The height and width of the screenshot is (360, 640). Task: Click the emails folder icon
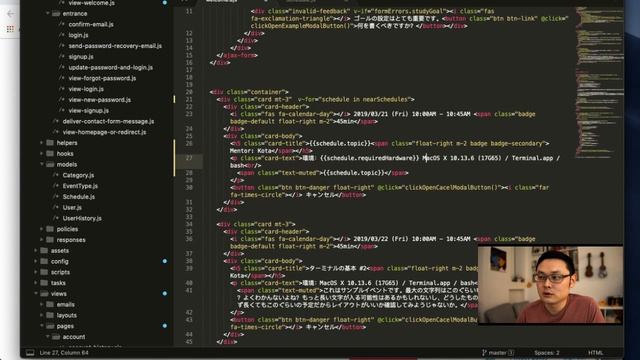pyautogui.click(x=50, y=304)
